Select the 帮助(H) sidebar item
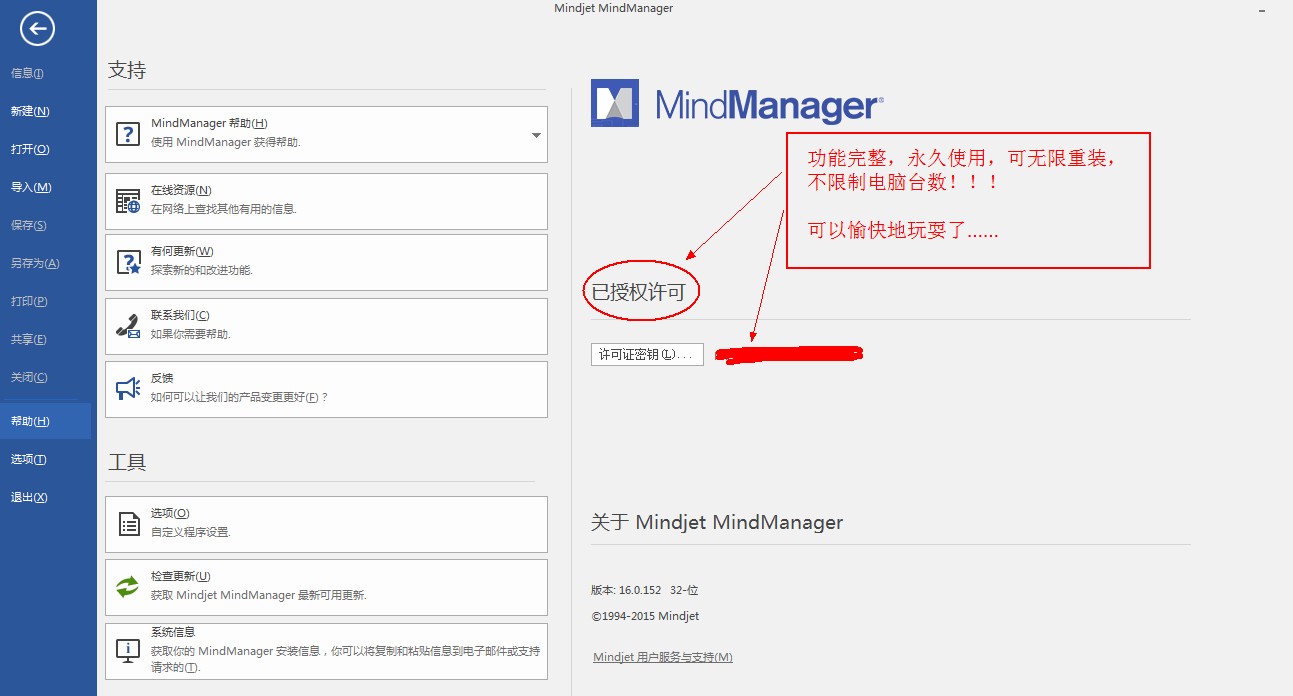The image size is (1293, 696). pyautogui.click(x=45, y=421)
